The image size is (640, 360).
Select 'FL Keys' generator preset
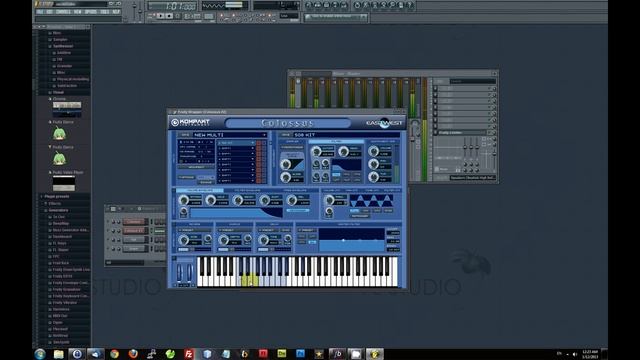[59, 243]
